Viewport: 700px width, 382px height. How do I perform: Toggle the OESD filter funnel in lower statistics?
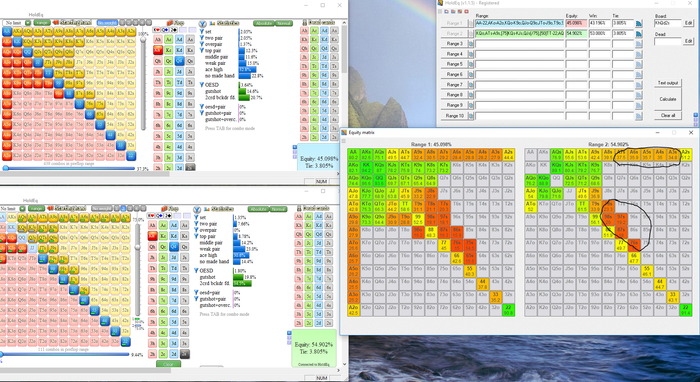(x=196, y=271)
